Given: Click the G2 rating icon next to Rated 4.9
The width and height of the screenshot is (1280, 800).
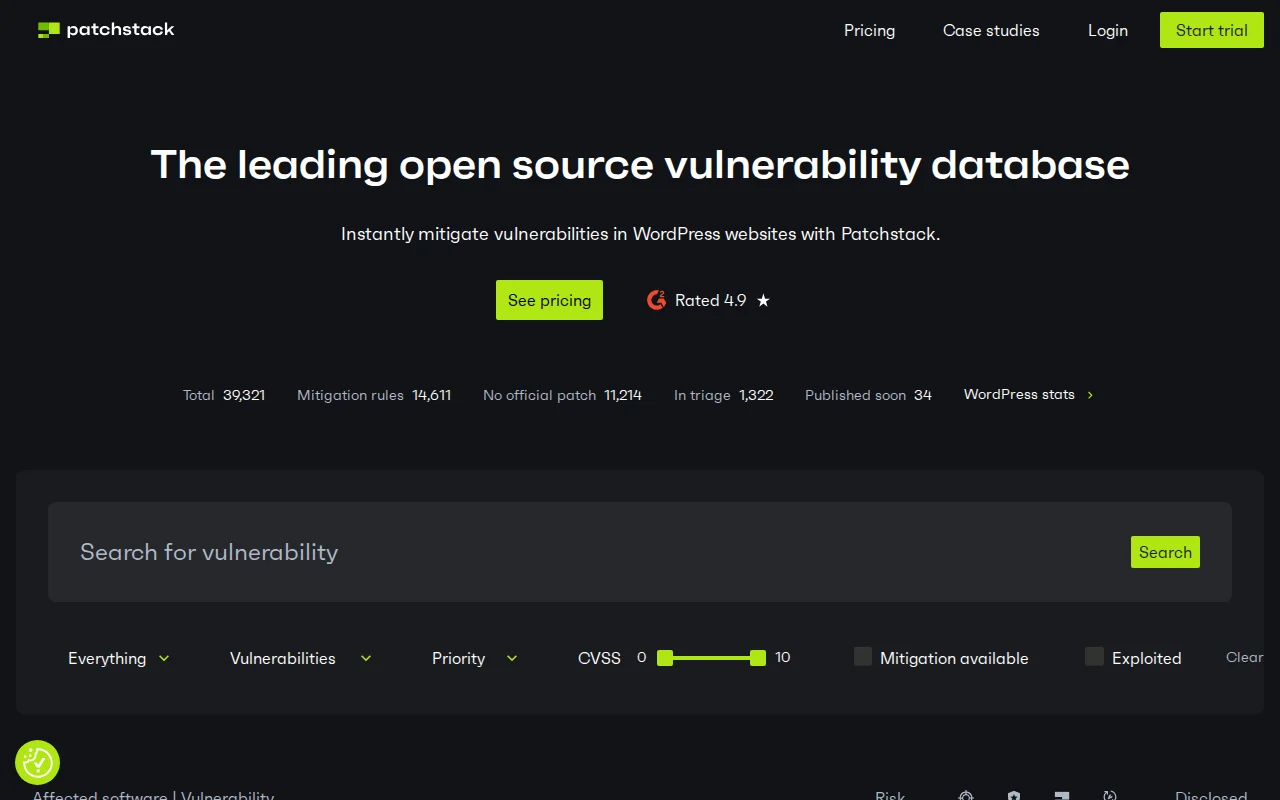Looking at the screenshot, I should 656,300.
